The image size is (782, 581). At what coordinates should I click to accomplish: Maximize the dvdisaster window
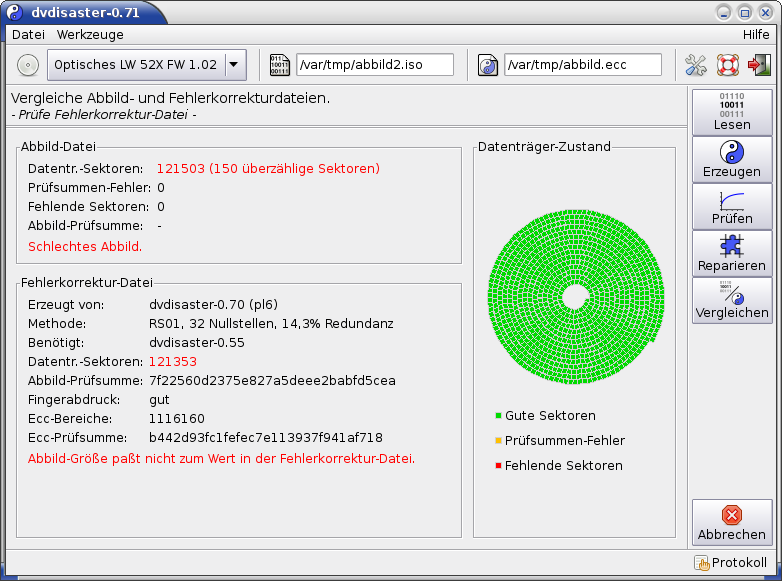[745, 12]
